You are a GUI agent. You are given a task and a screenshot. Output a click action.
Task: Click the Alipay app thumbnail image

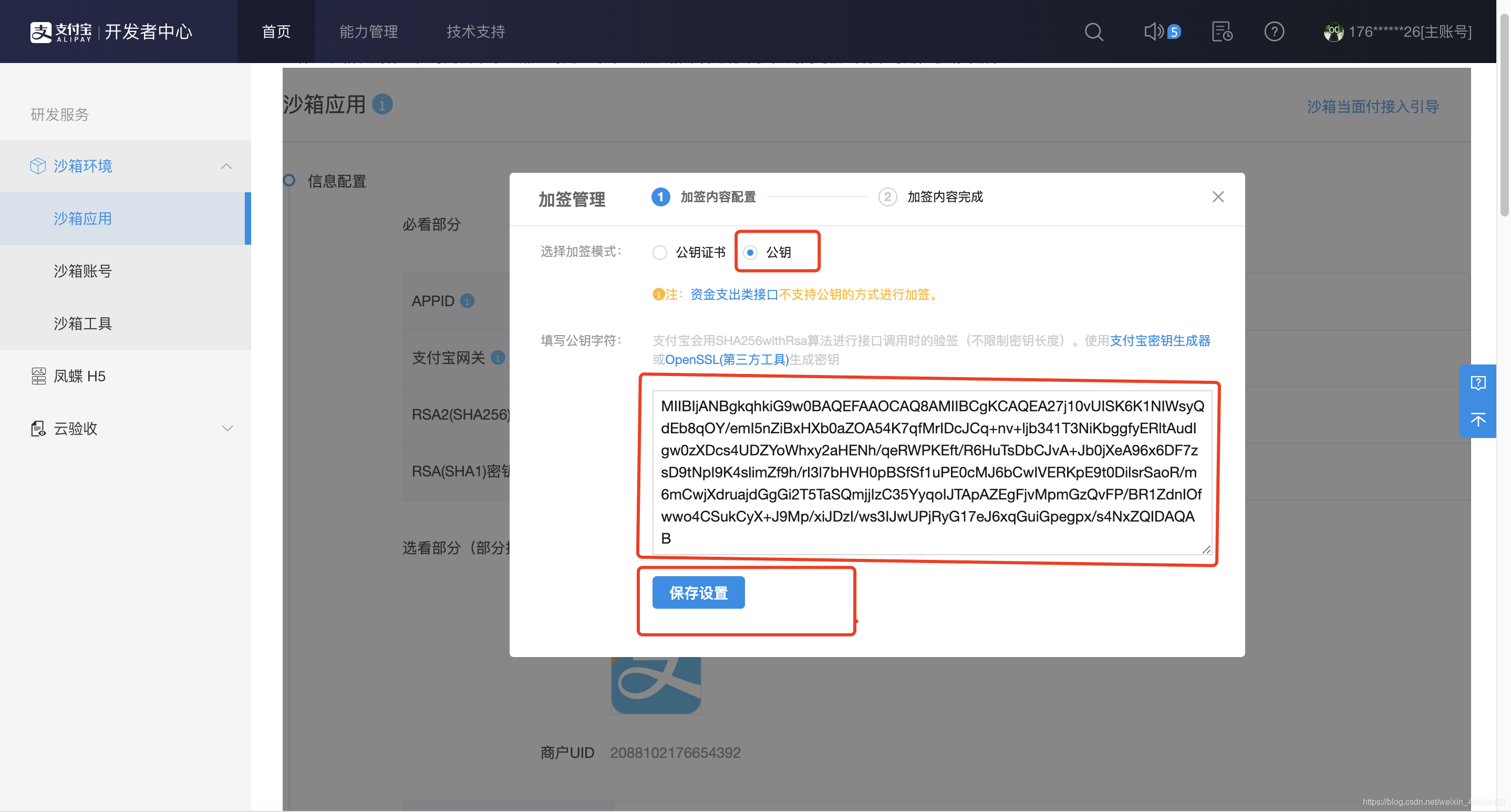(656, 685)
